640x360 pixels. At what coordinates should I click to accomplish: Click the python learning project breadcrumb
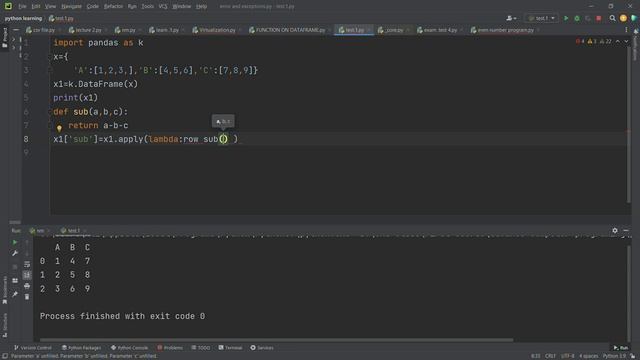23,18
